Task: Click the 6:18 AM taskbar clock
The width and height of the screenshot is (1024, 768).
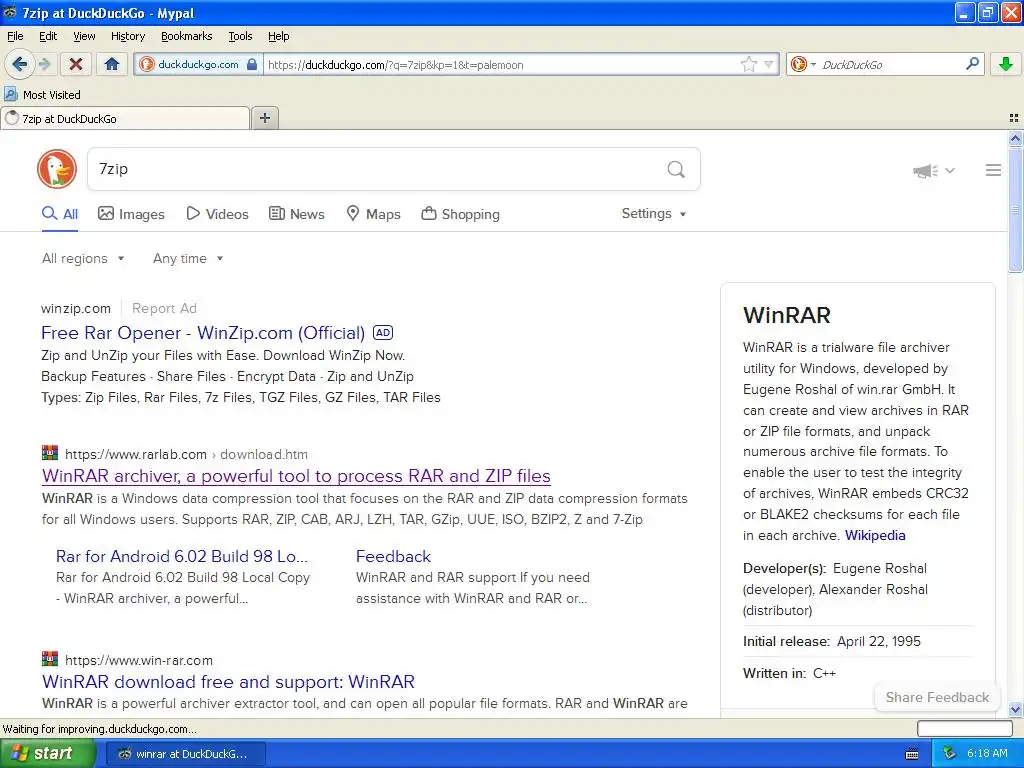Action: click(987, 753)
